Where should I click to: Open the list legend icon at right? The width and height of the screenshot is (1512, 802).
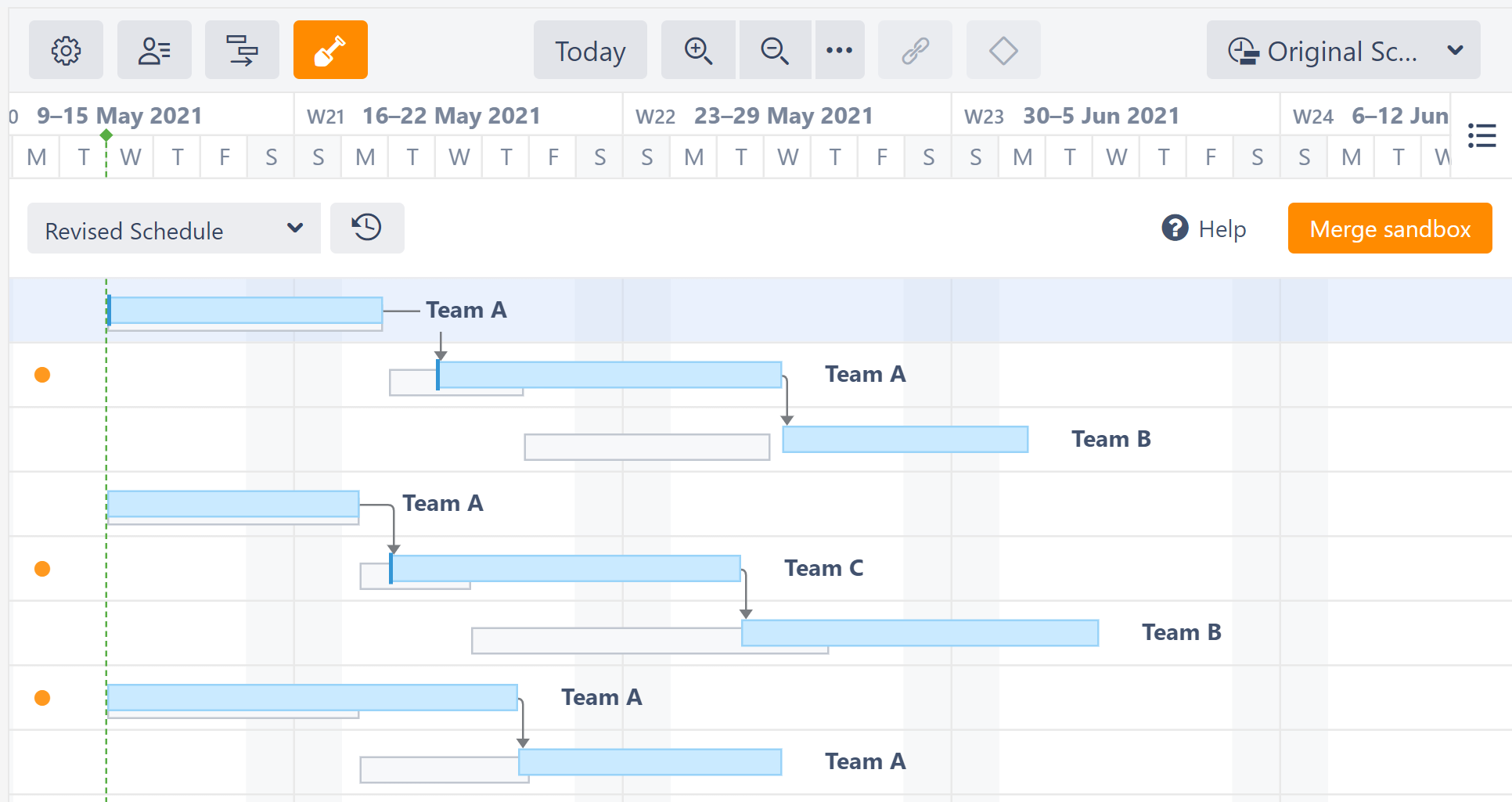coord(1481,135)
